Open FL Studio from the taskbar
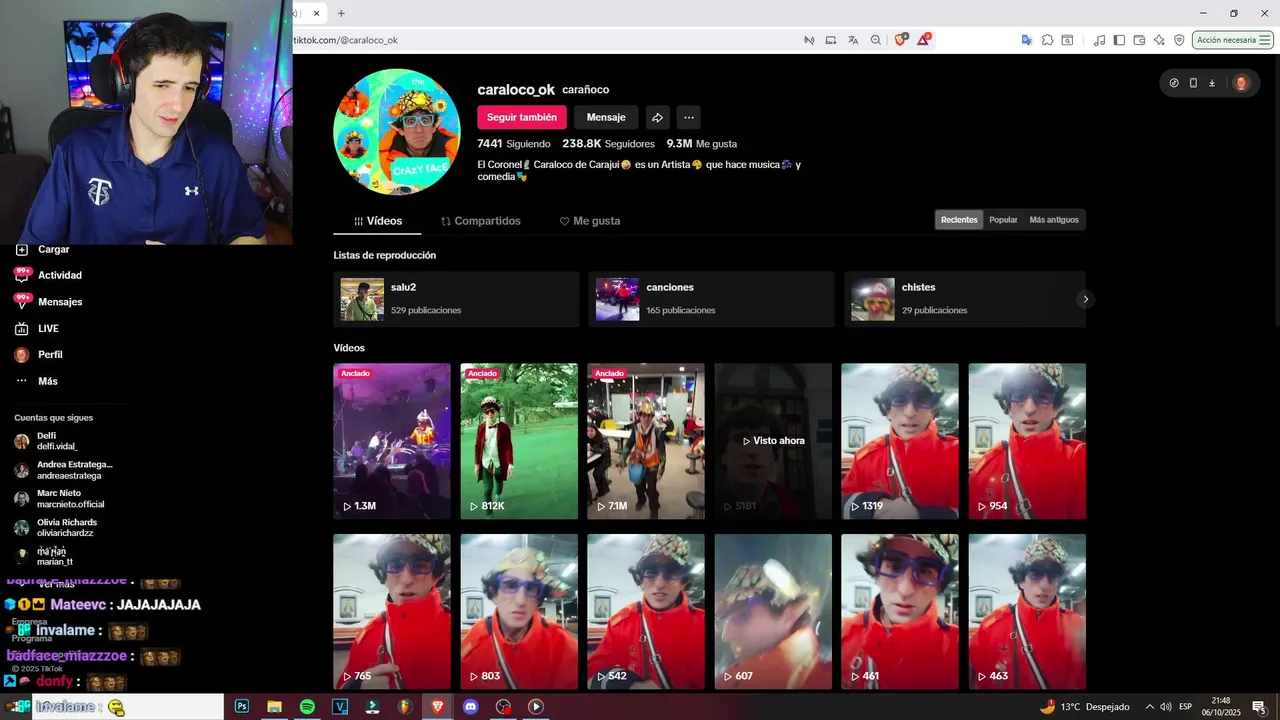1280x720 pixels. (x=405, y=706)
